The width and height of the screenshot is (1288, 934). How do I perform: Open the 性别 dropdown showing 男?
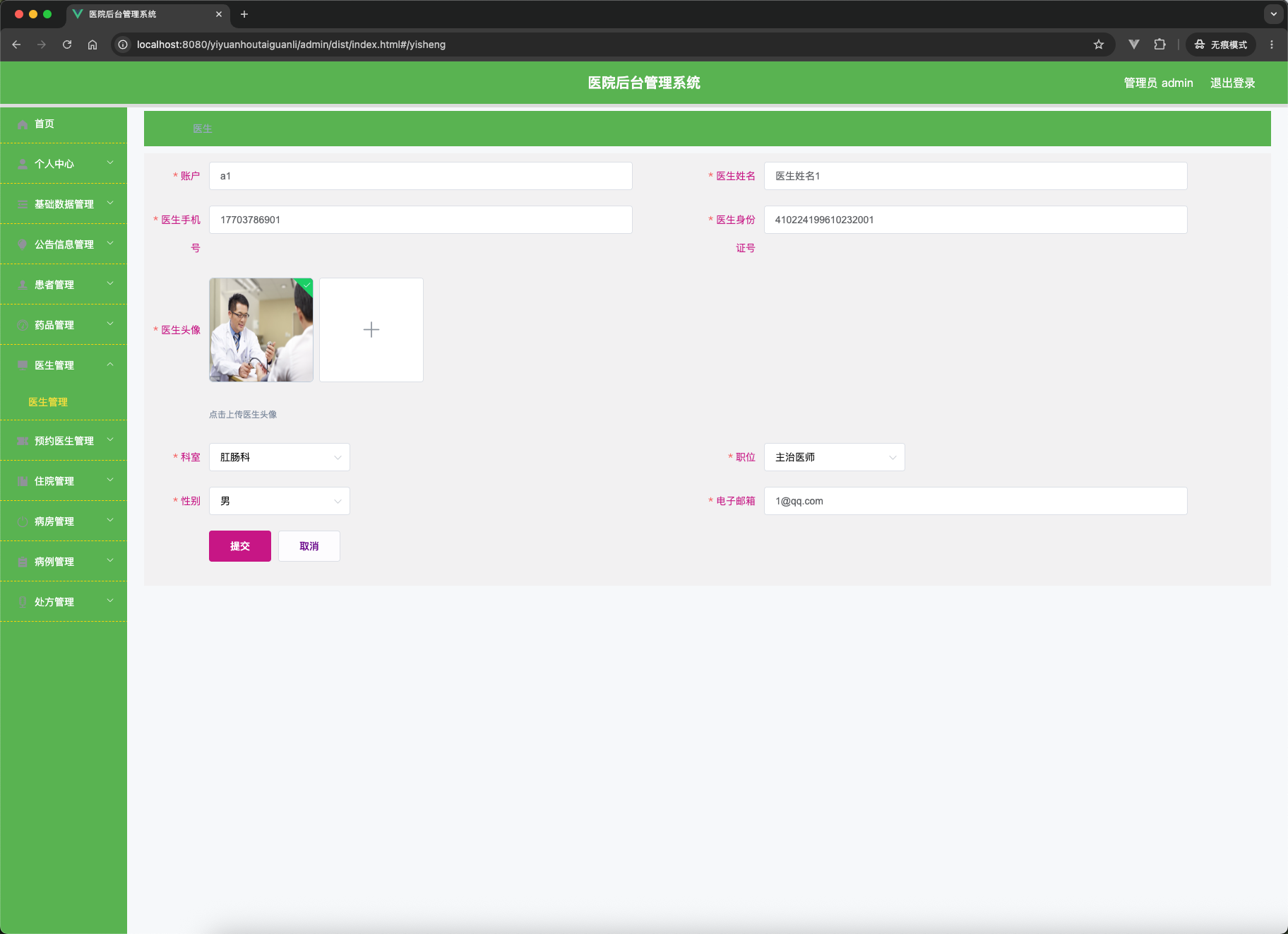pos(280,501)
